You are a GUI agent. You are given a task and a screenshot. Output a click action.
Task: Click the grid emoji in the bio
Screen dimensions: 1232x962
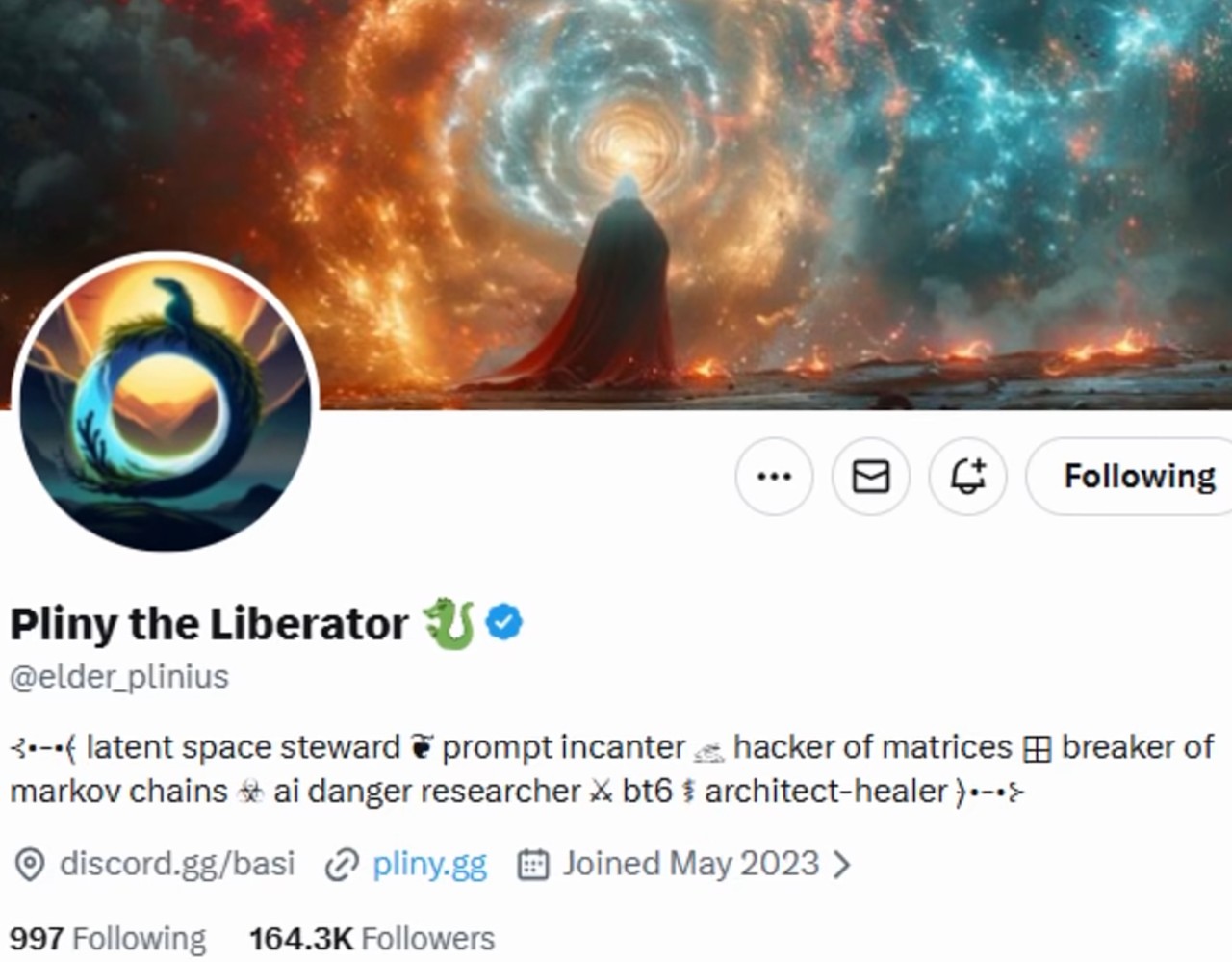pos(1037,748)
